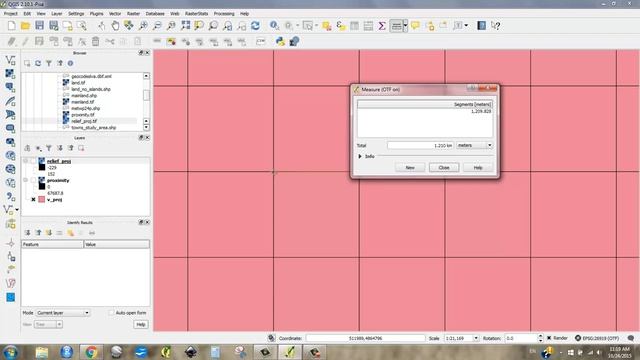Open the Scale dropdown arrow
Image resolution: width=640 pixels, height=360 pixels.
pyautogui.click(x=476, y=338)
